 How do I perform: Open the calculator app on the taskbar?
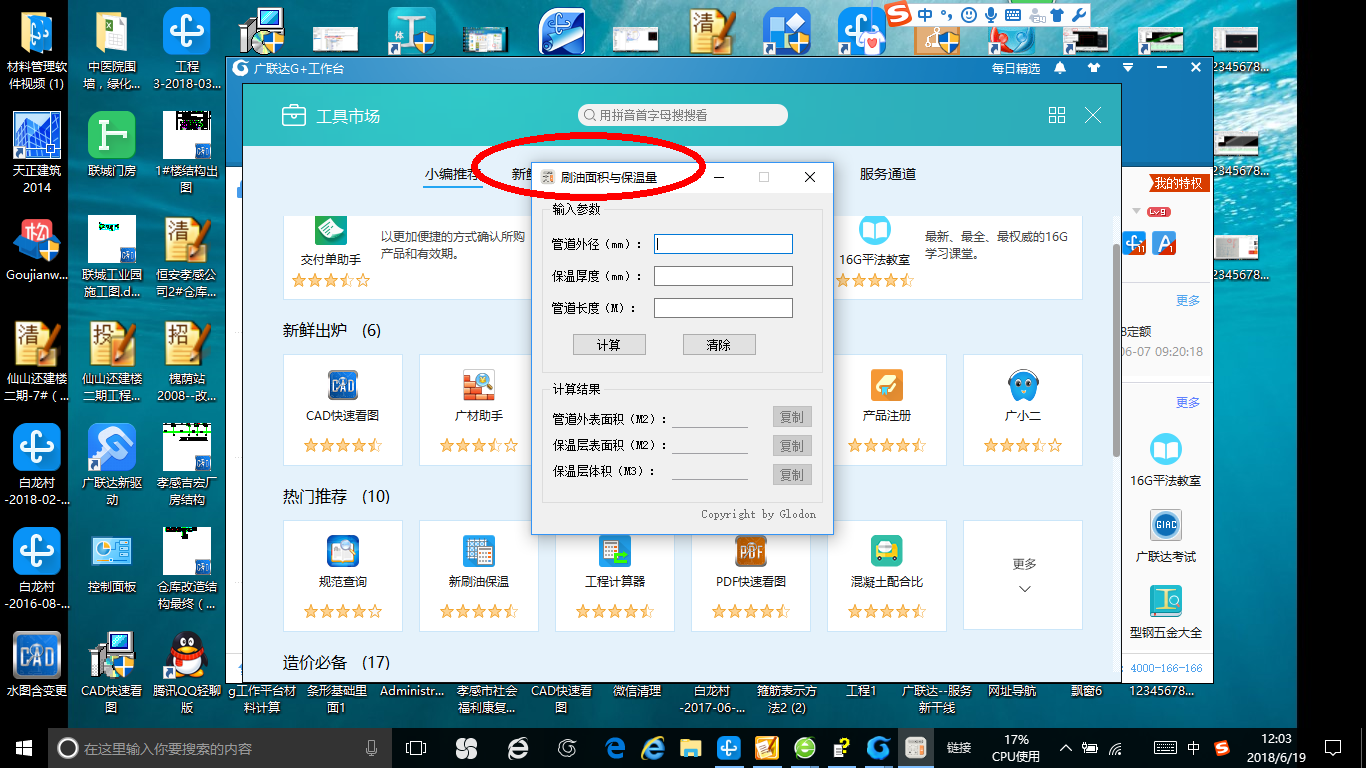pyautogui.click(x=915, y=748)
